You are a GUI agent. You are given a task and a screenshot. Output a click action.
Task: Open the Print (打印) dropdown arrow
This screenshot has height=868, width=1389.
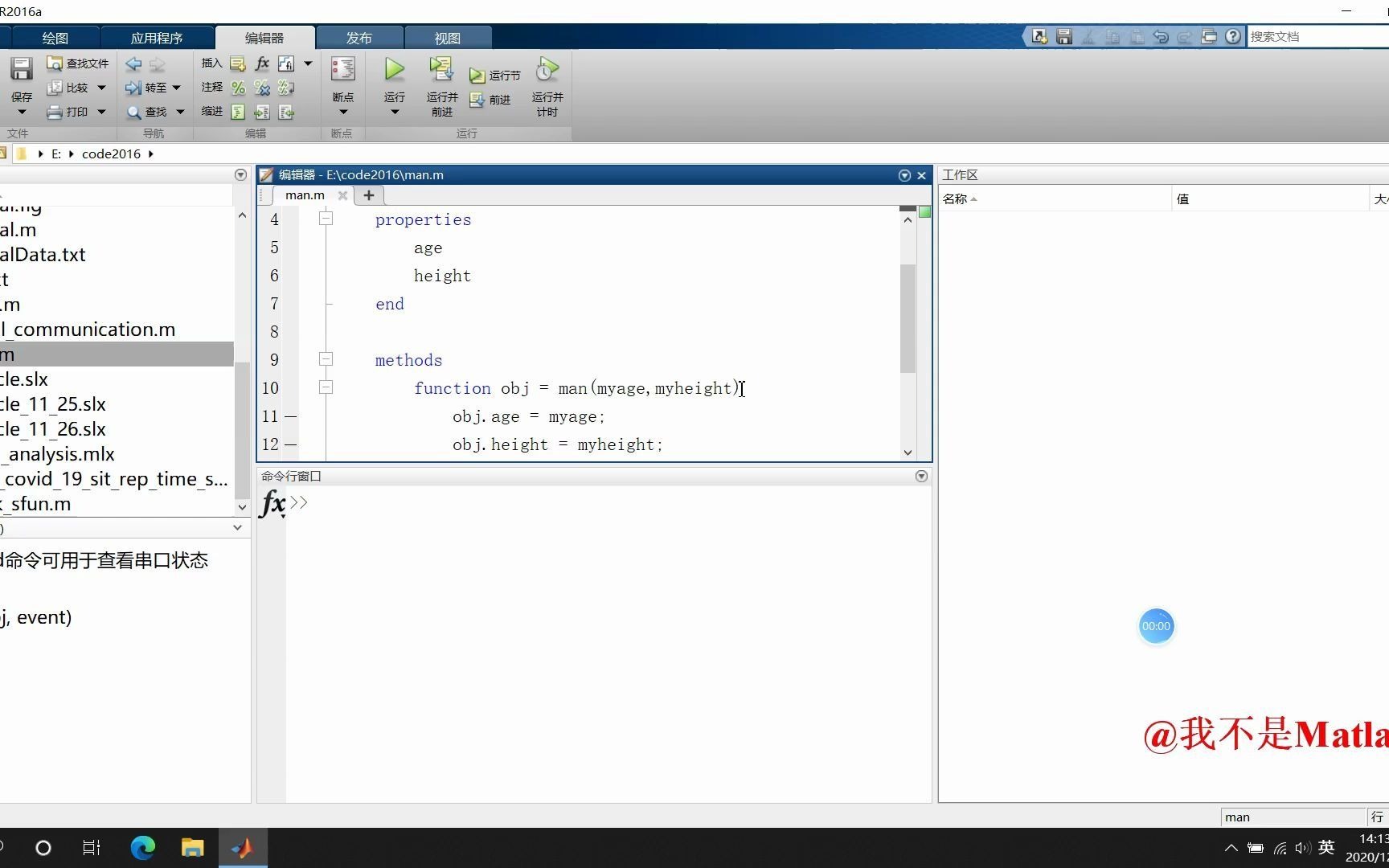pos(101,112)
